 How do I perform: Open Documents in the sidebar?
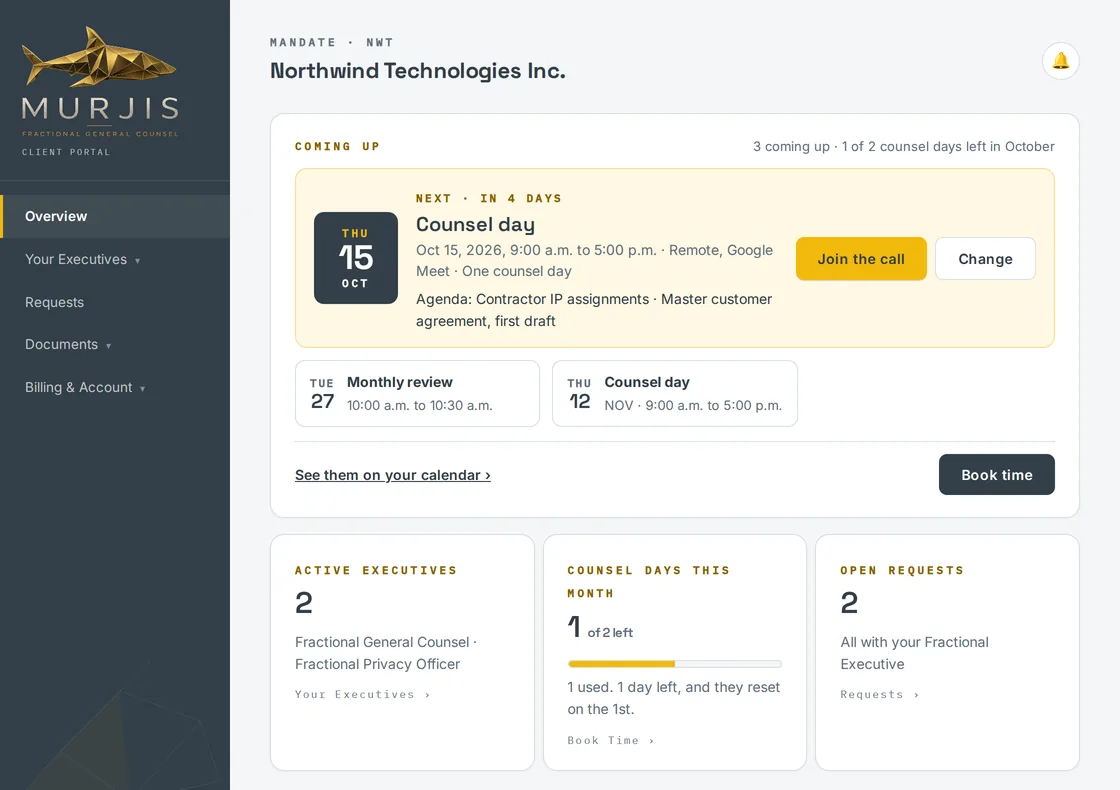61,344
